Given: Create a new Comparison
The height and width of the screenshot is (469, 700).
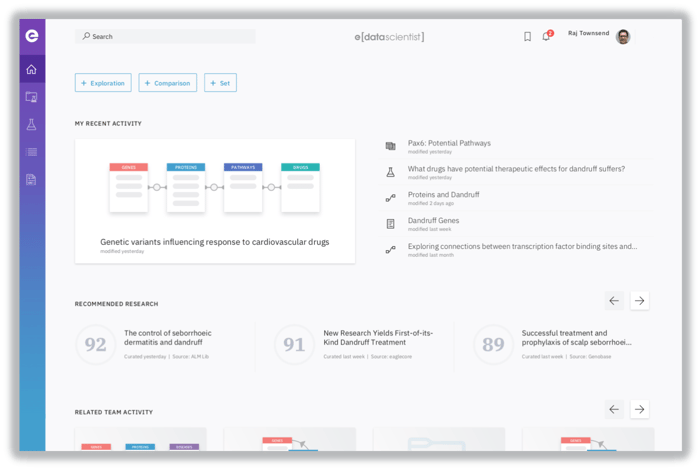Looking at the screenshot, I should (167, 83).
